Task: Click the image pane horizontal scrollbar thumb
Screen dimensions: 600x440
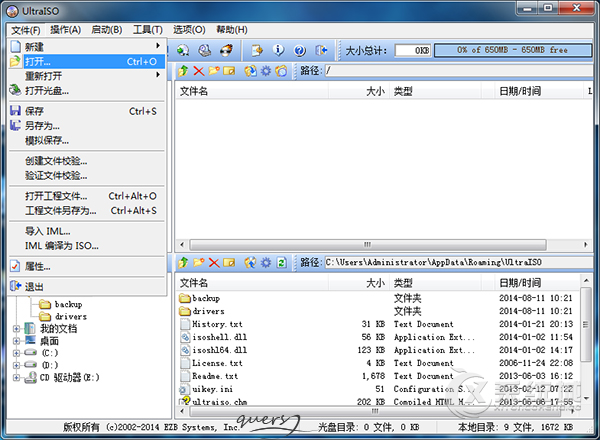Action: [x=368, y=244]
